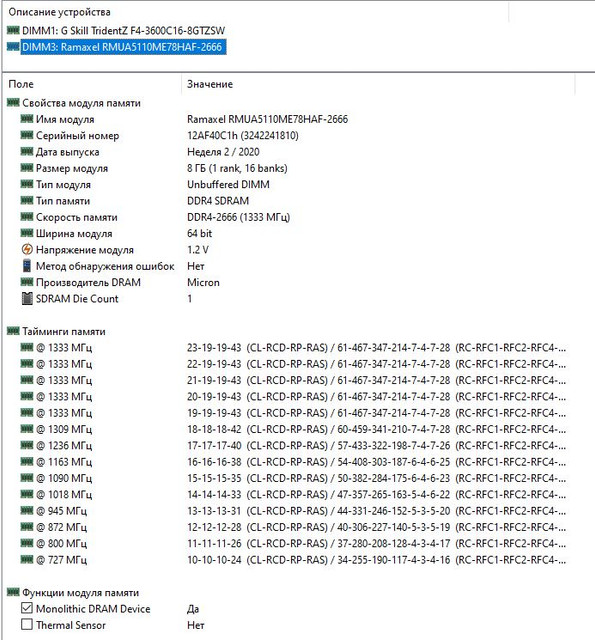
Task: Click the Поле column header
Action: click(92, 84)
